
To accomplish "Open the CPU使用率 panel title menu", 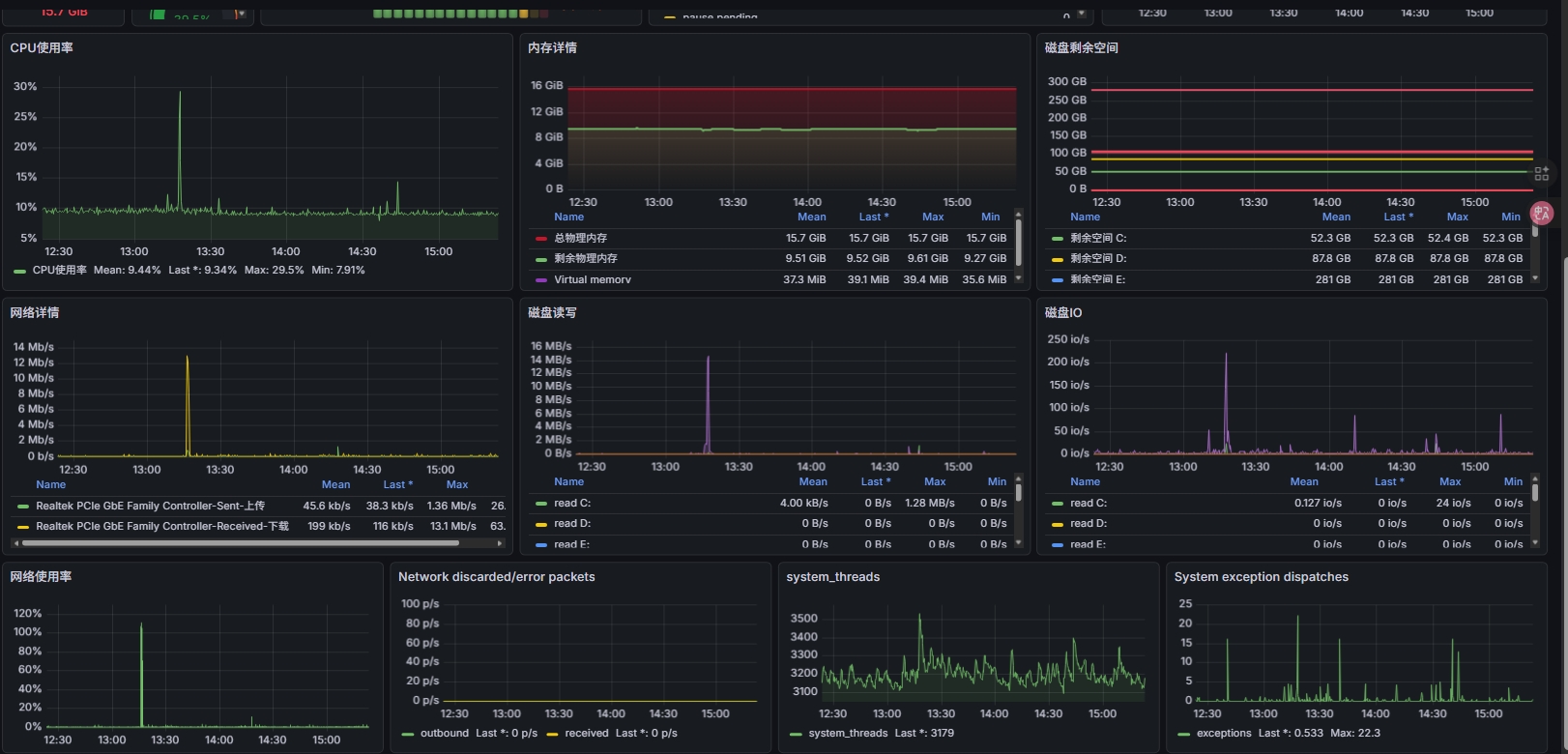I will point(42,47).
